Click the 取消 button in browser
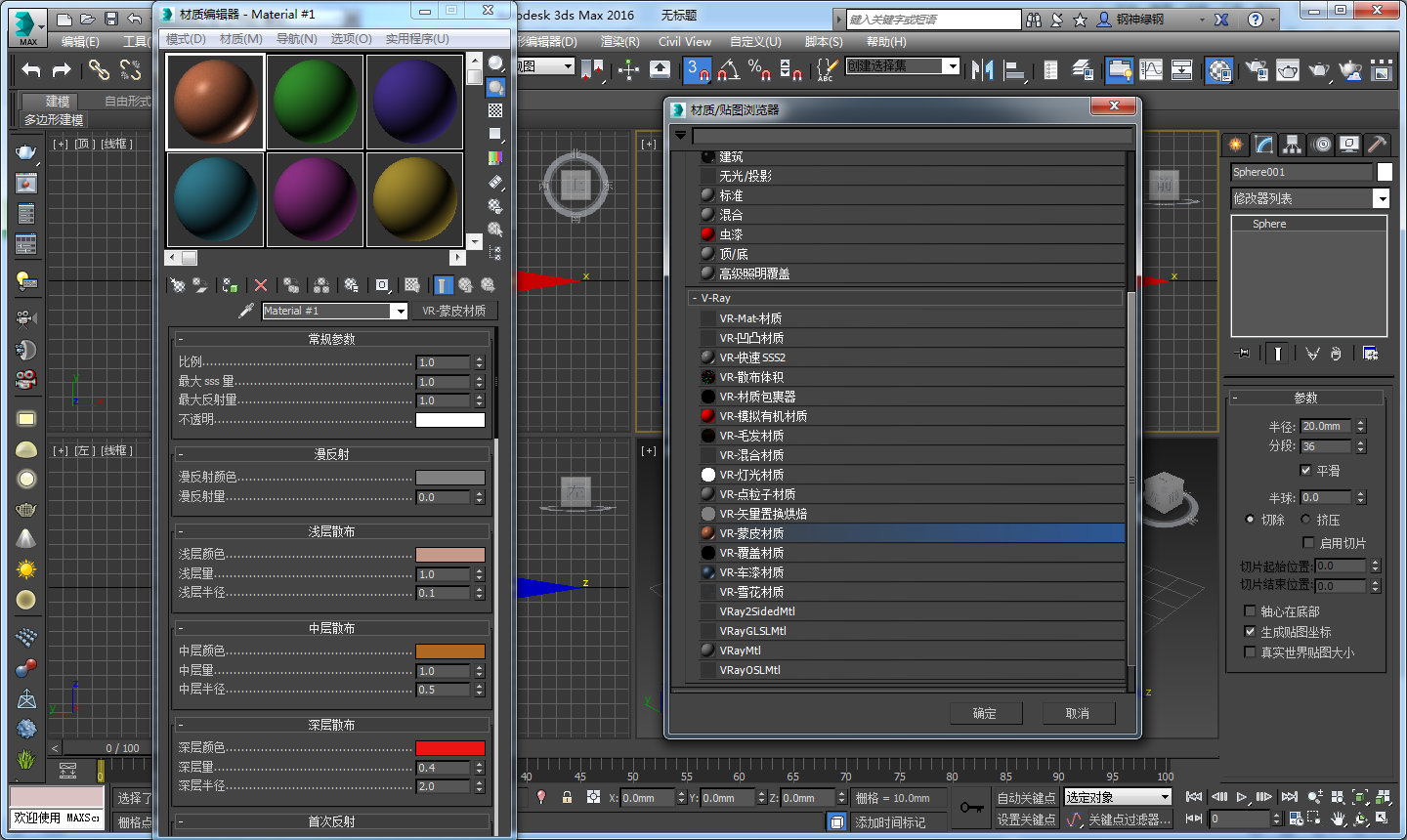 (x=1078, y=713)
